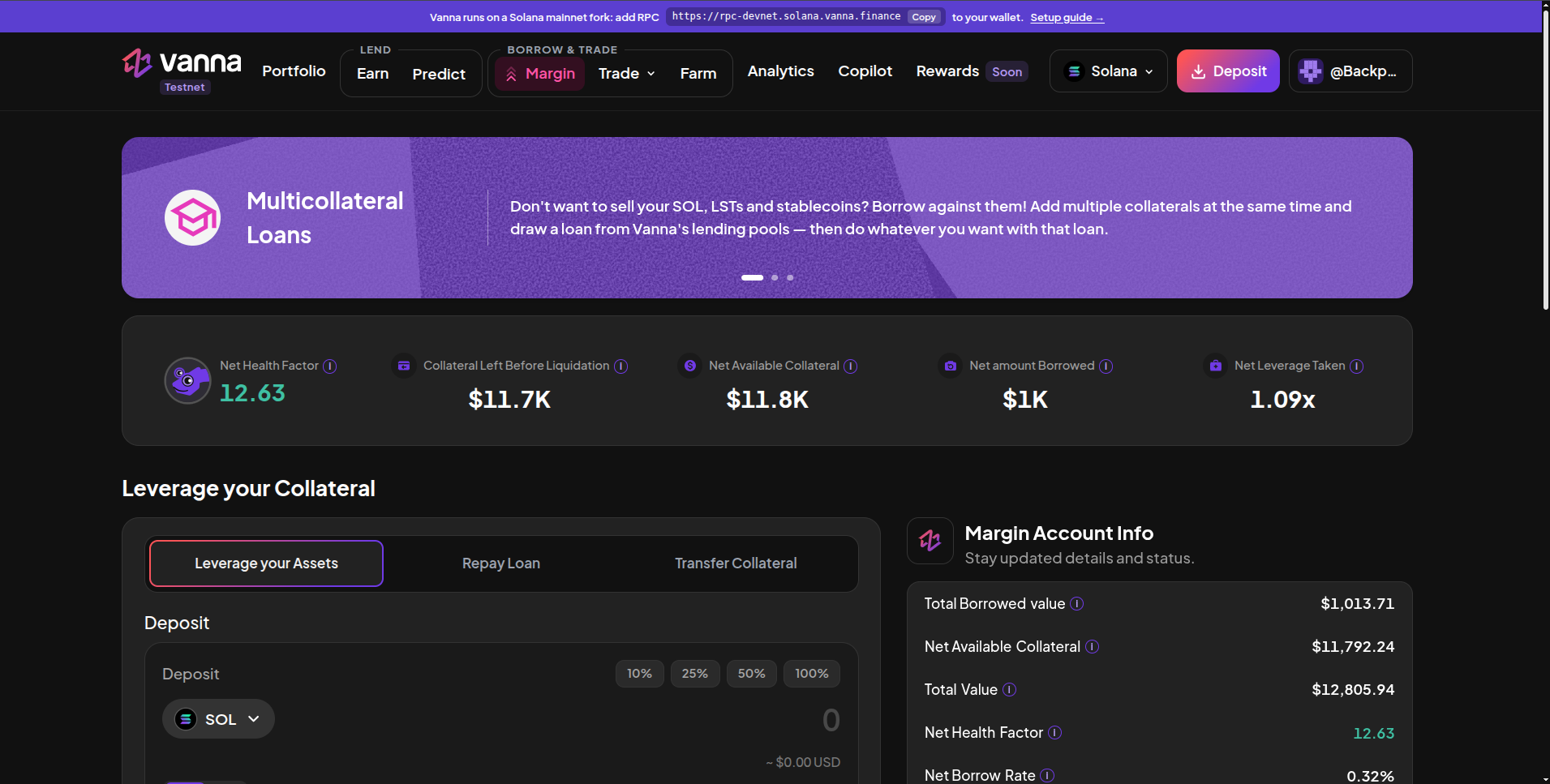The width and height of the screenshot is (1550, 784).
Task: Open the Earn section
Action: pos(373,74)
